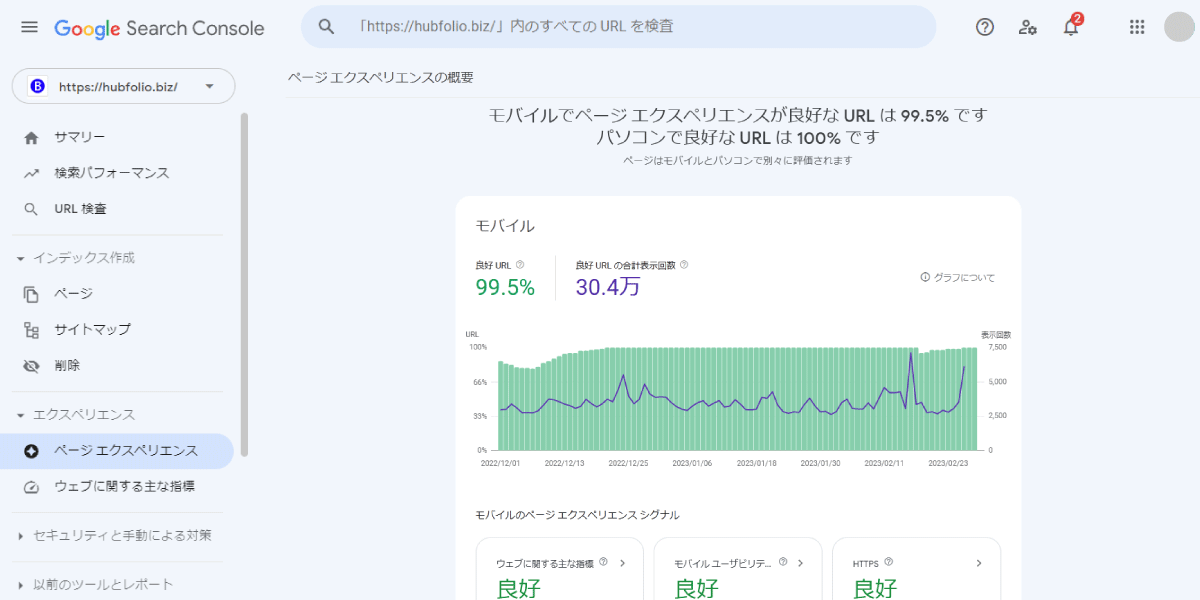Click help icon next to モバイル ユーザビリティ card
1200x600 pixels.
pyautogui.click(x=783, y=563)
